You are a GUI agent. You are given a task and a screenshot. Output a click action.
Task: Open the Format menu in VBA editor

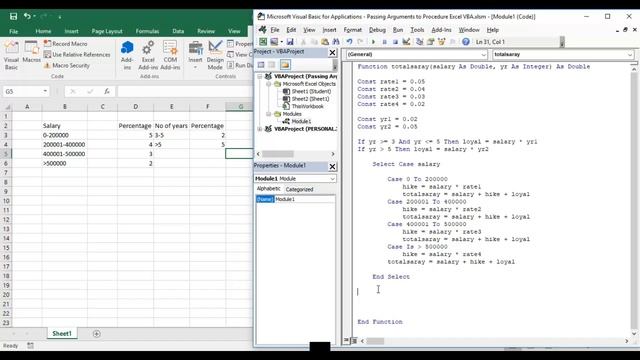(x=353, y=30)
